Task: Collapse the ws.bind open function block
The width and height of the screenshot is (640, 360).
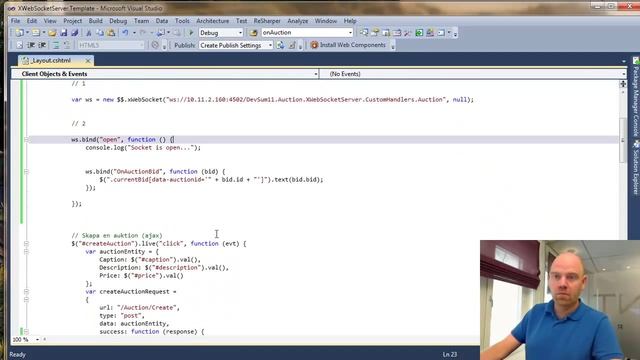Action: (27, 140)
